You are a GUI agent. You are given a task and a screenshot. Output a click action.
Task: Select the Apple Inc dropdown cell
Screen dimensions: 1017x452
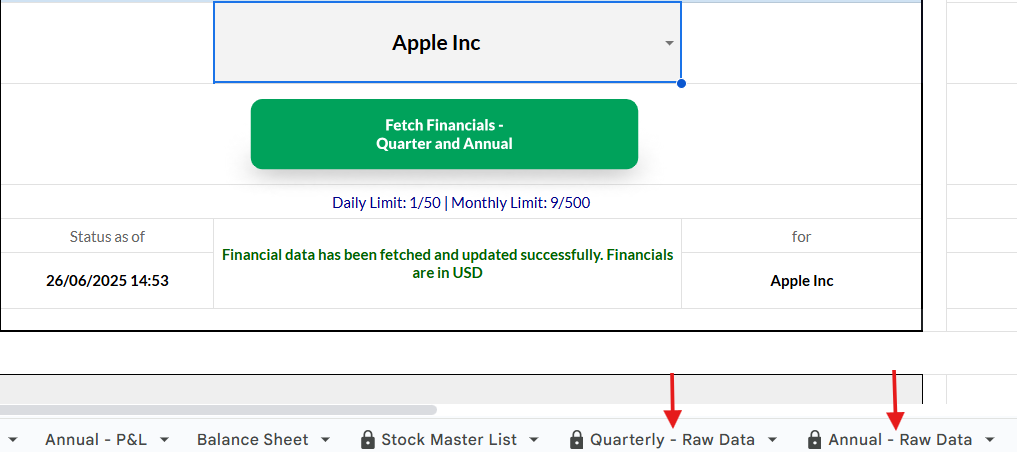tap(447, 43)
